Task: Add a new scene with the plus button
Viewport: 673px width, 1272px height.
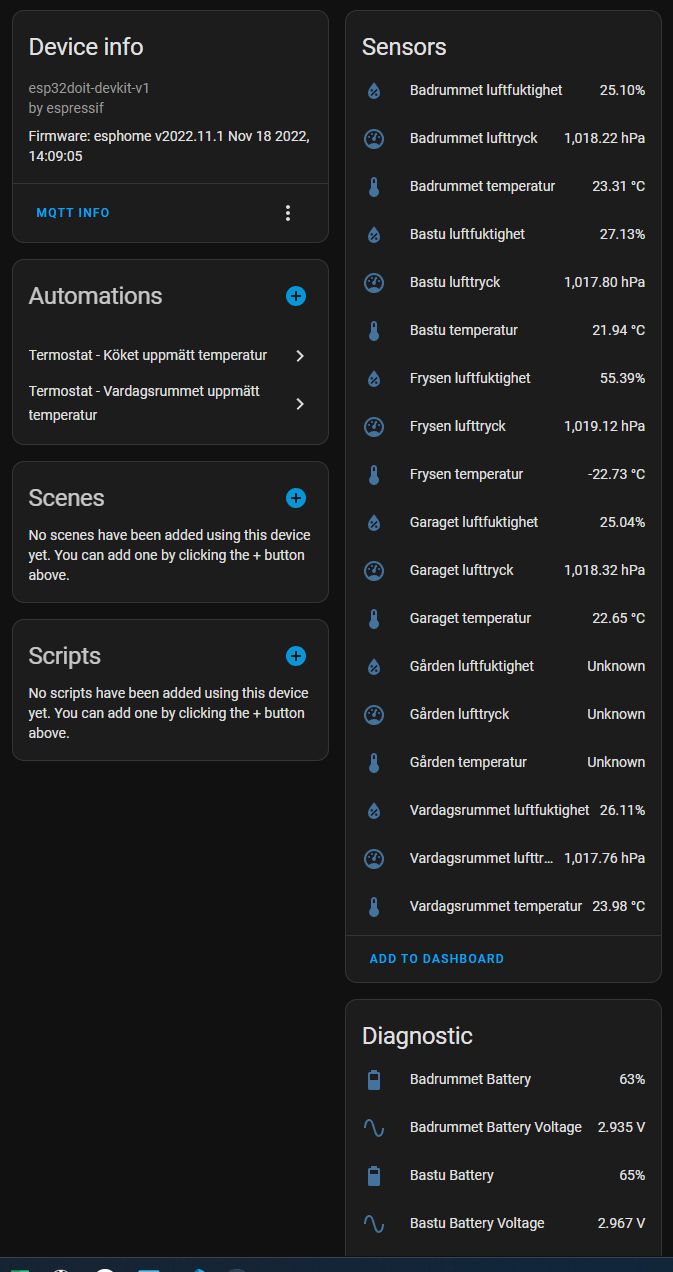Action: click(296, 497)
